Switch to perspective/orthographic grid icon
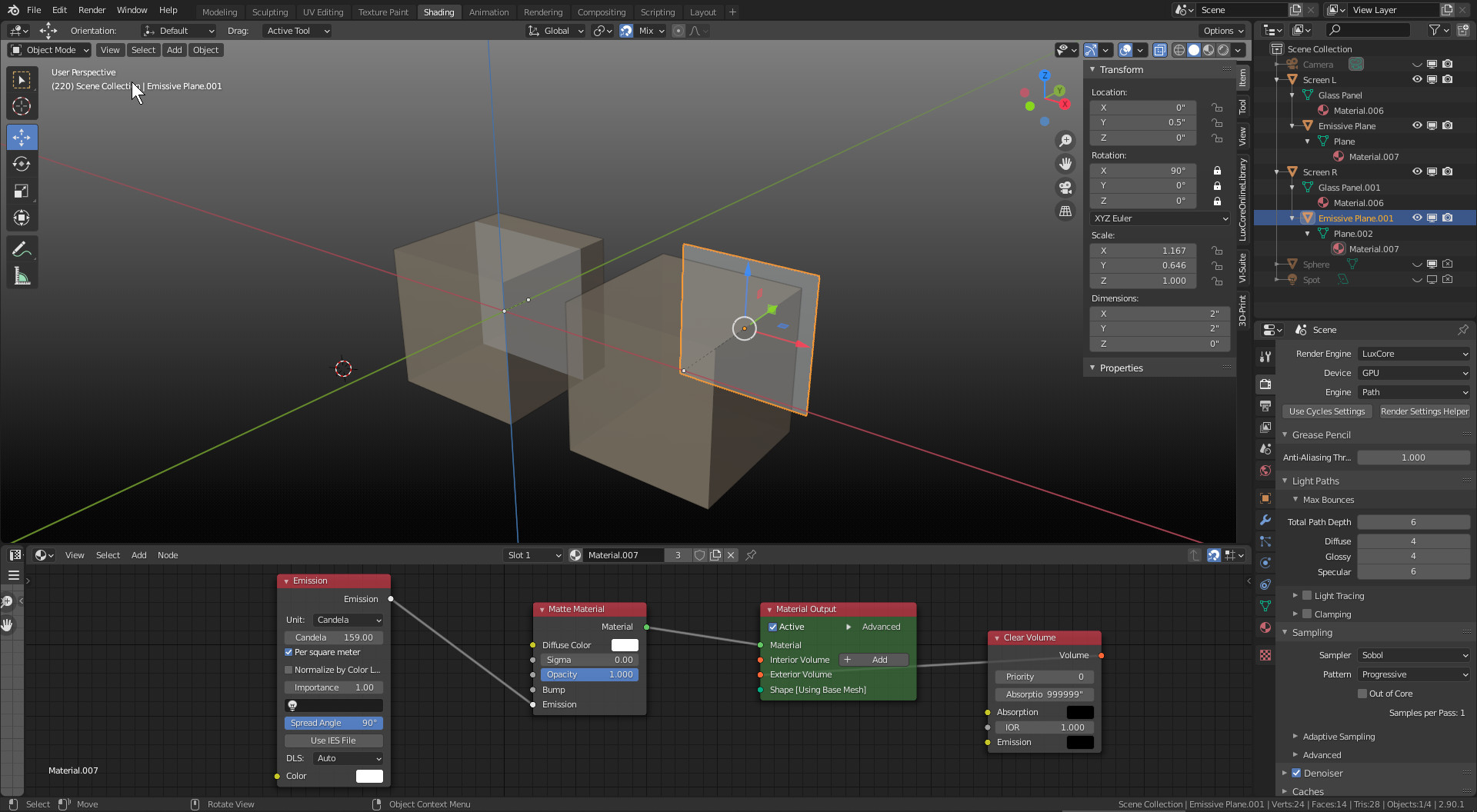1477x812 pixels. [x=1065, y=211]
